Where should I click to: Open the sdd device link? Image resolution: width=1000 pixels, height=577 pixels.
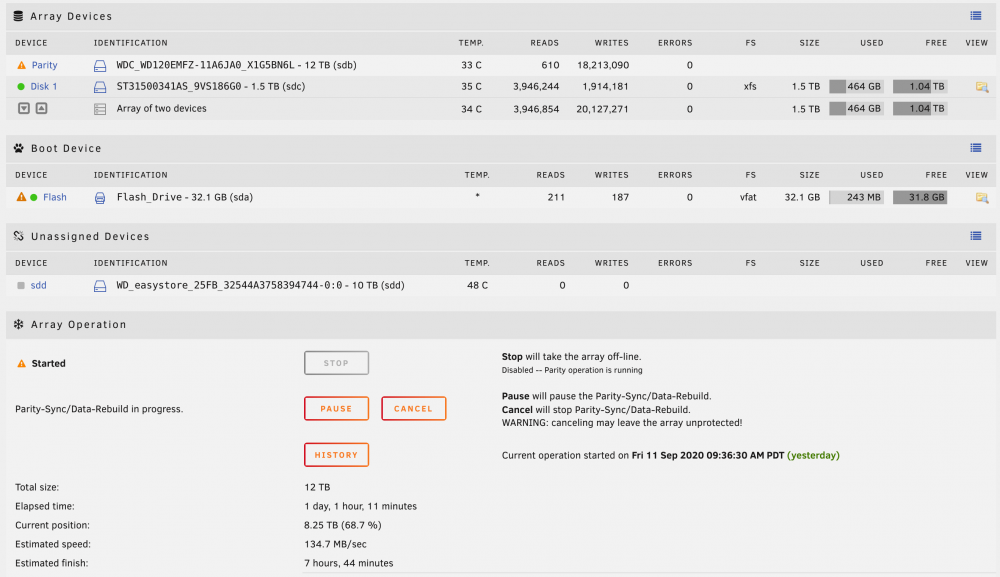(x=38, y=286)
